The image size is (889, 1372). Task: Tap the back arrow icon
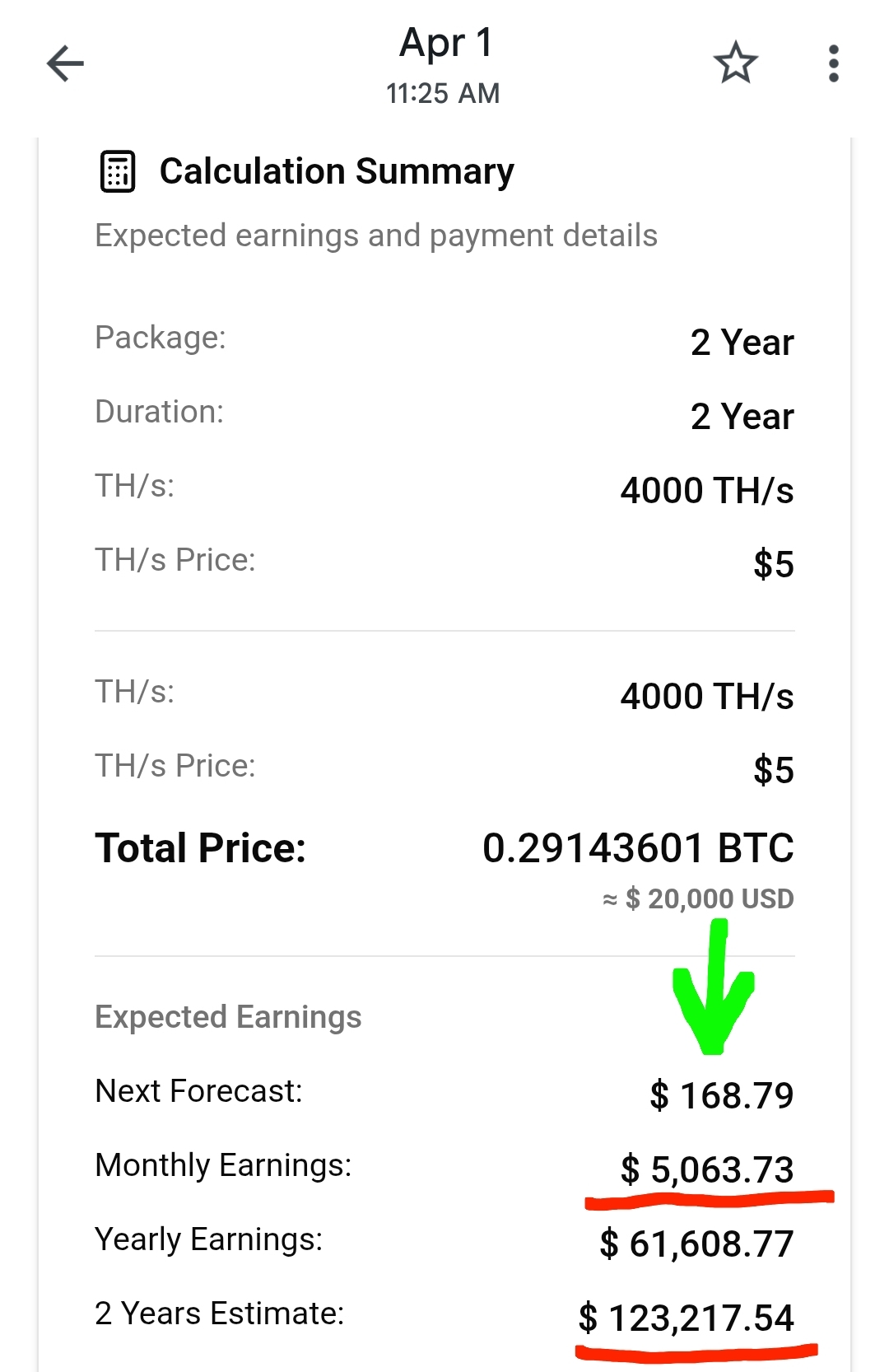(66, 63)
